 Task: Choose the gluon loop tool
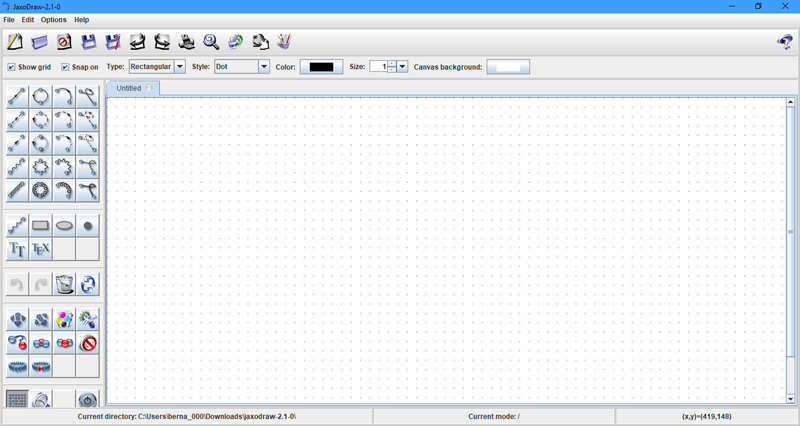41,189
